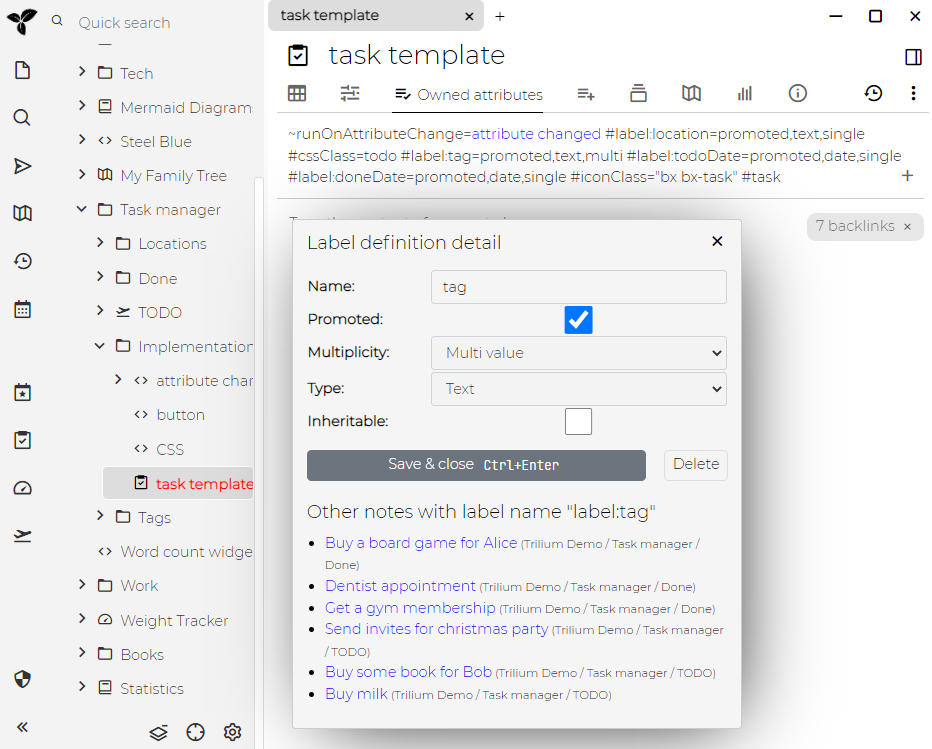
Task: Click the plus to add a new attribute
Action: [x=908, y=174]
